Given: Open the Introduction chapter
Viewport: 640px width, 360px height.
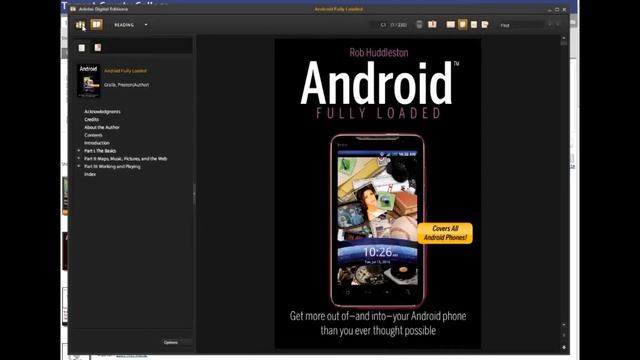Looking at the screenshot, I should click(97, 143).
